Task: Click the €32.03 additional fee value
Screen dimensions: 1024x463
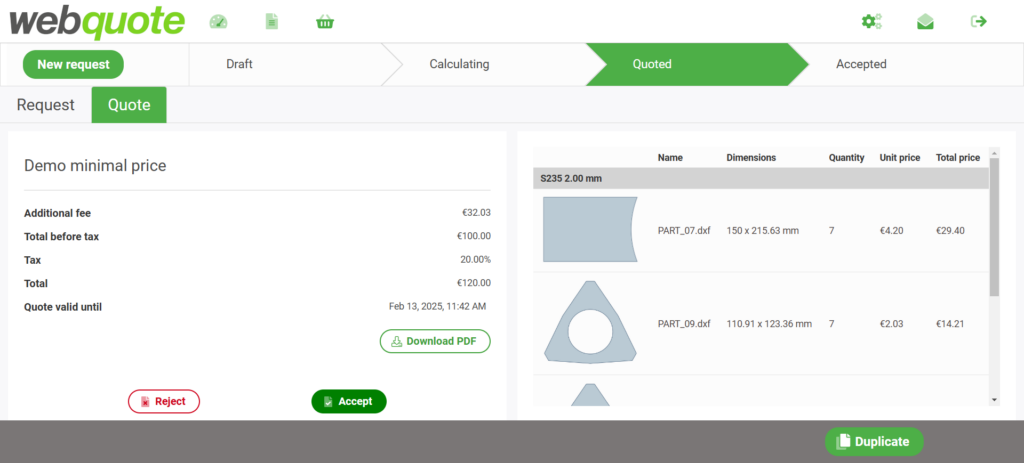Action: click(476, 213)
